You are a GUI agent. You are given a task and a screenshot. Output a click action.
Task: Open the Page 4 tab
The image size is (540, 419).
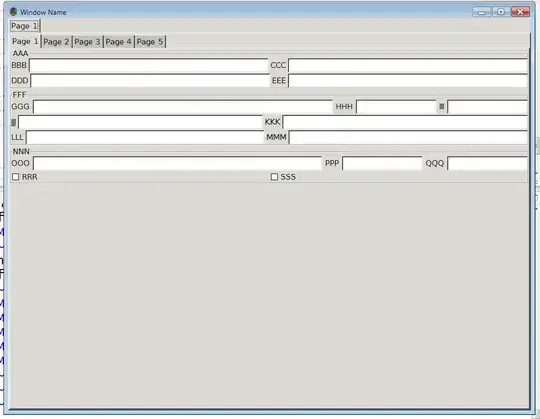coord(118,42)
